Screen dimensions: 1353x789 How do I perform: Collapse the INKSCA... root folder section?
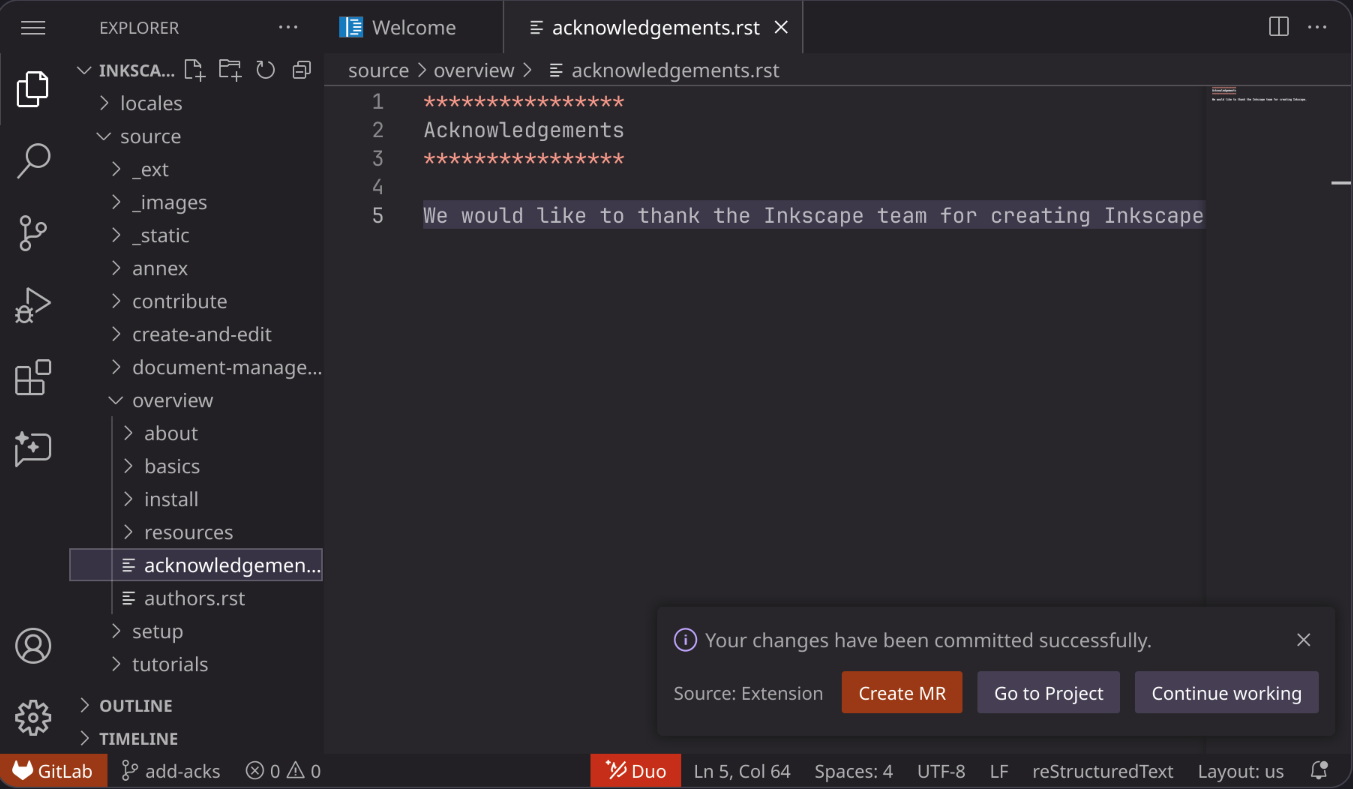coord(126,70)
